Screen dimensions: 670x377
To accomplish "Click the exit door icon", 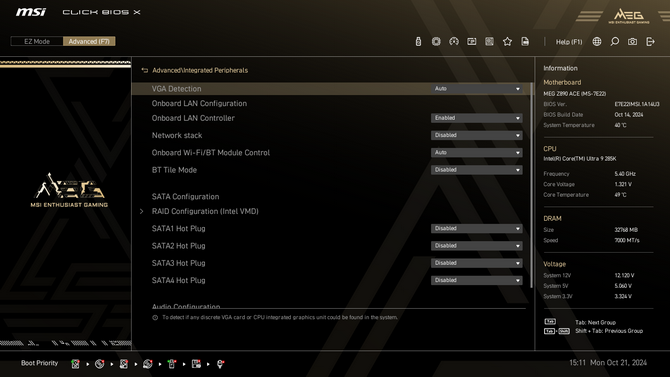I will pyautogui.click(x=650, y=41).
